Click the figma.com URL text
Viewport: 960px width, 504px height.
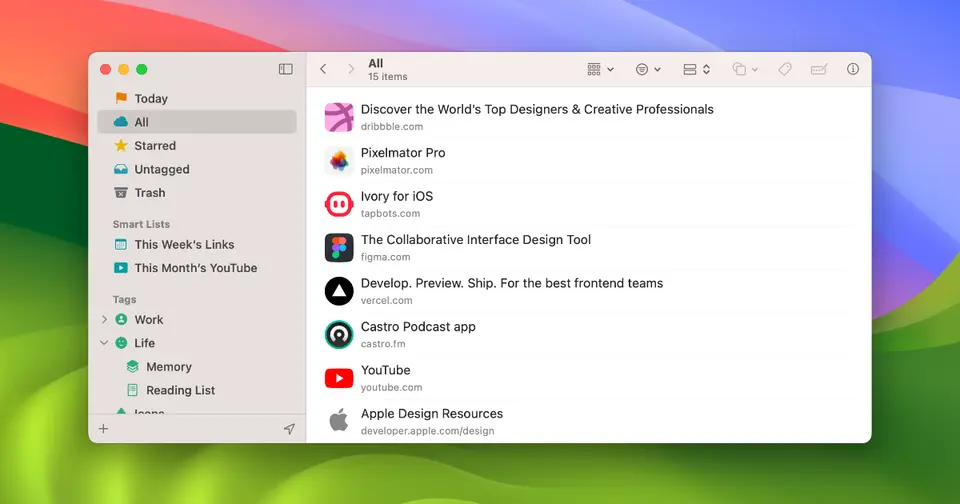(386, 257)
